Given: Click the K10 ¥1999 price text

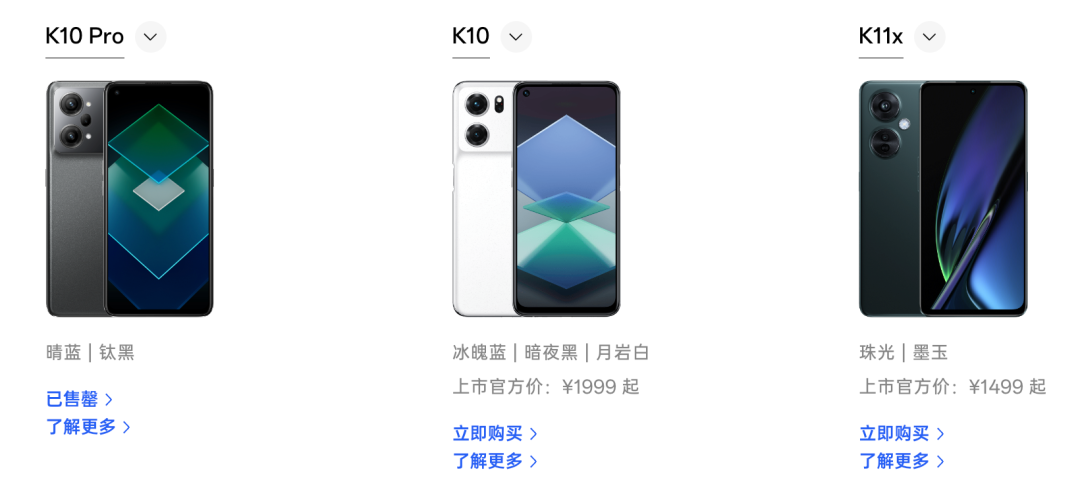Looking at the screenshot, I should pyautogui.click(x=546, y=387).
